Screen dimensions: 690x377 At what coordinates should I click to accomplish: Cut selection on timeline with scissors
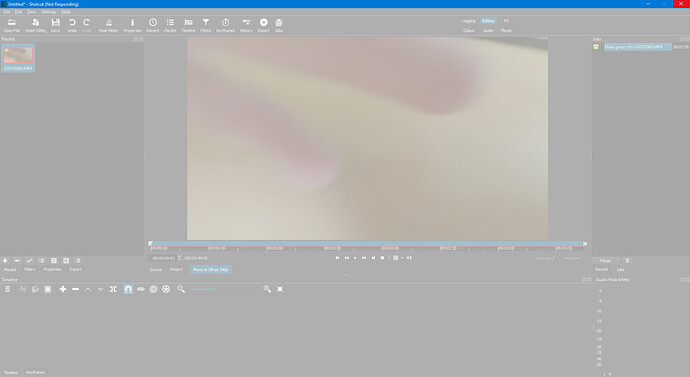point(23,289)
